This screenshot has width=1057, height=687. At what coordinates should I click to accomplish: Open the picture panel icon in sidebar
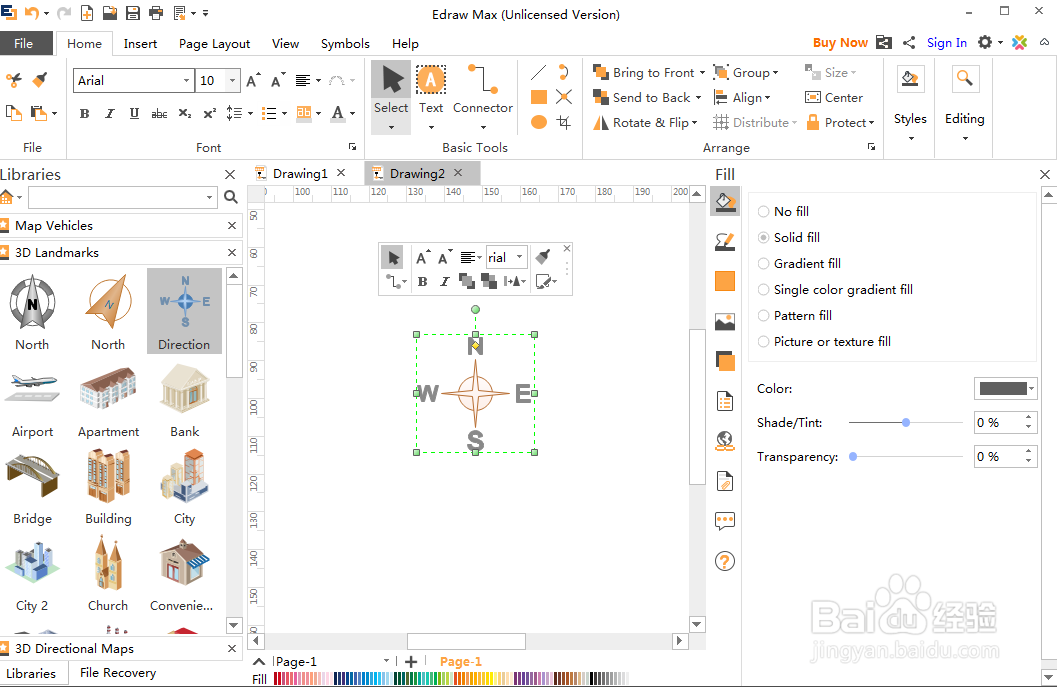725,322
